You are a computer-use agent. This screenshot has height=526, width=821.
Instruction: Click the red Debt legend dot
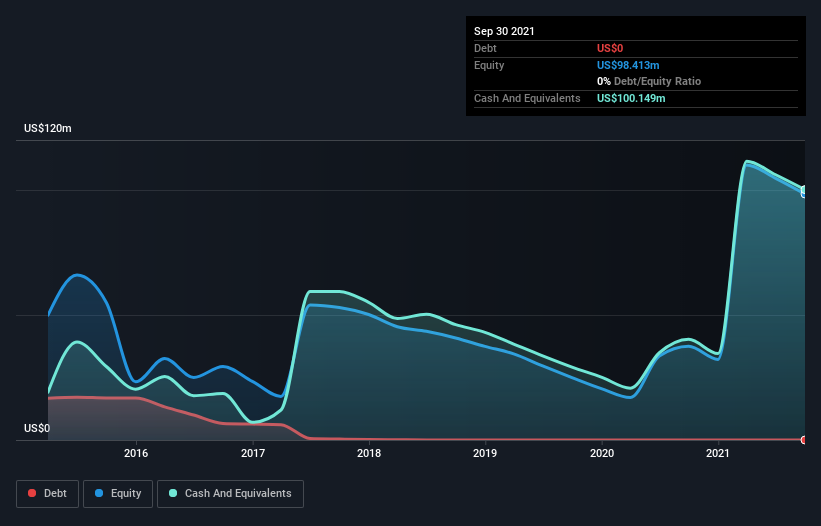[32, 493]
